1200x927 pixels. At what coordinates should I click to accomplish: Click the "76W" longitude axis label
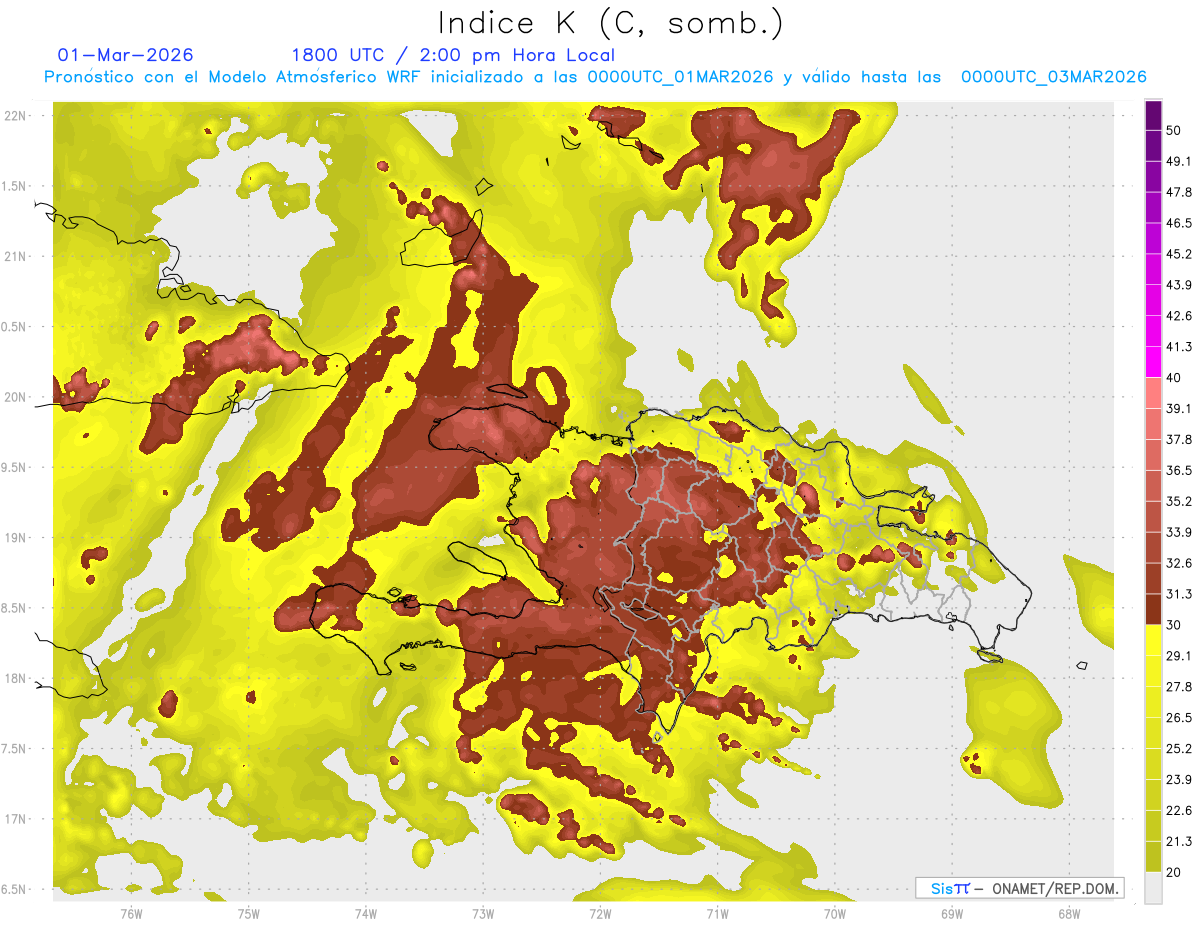click(x=131, y=913)
